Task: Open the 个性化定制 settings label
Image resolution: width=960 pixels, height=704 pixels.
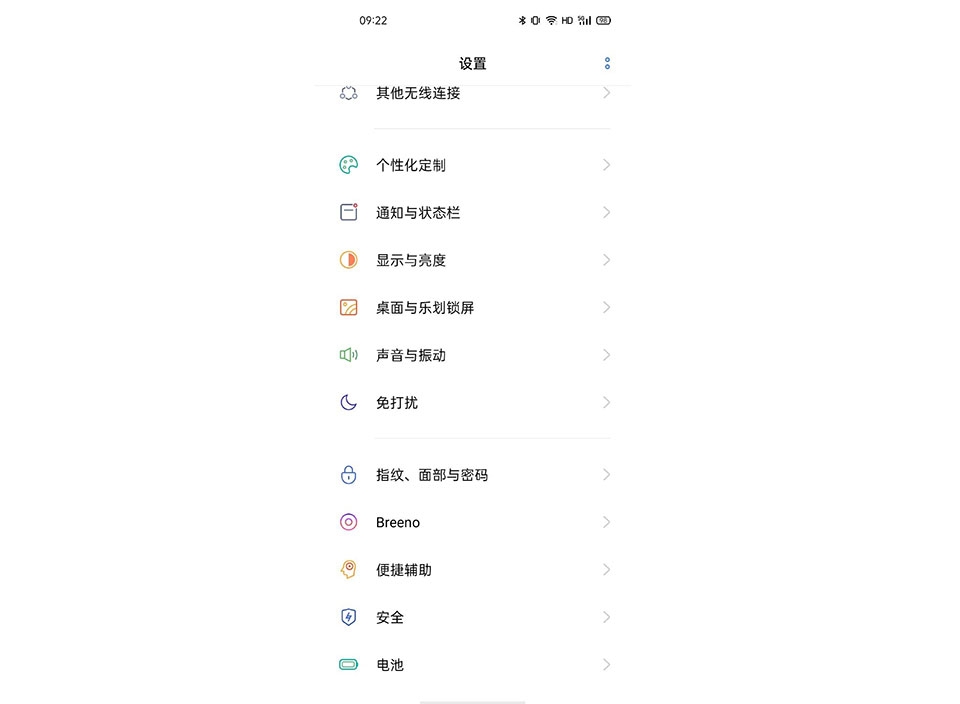Action: 411,165
